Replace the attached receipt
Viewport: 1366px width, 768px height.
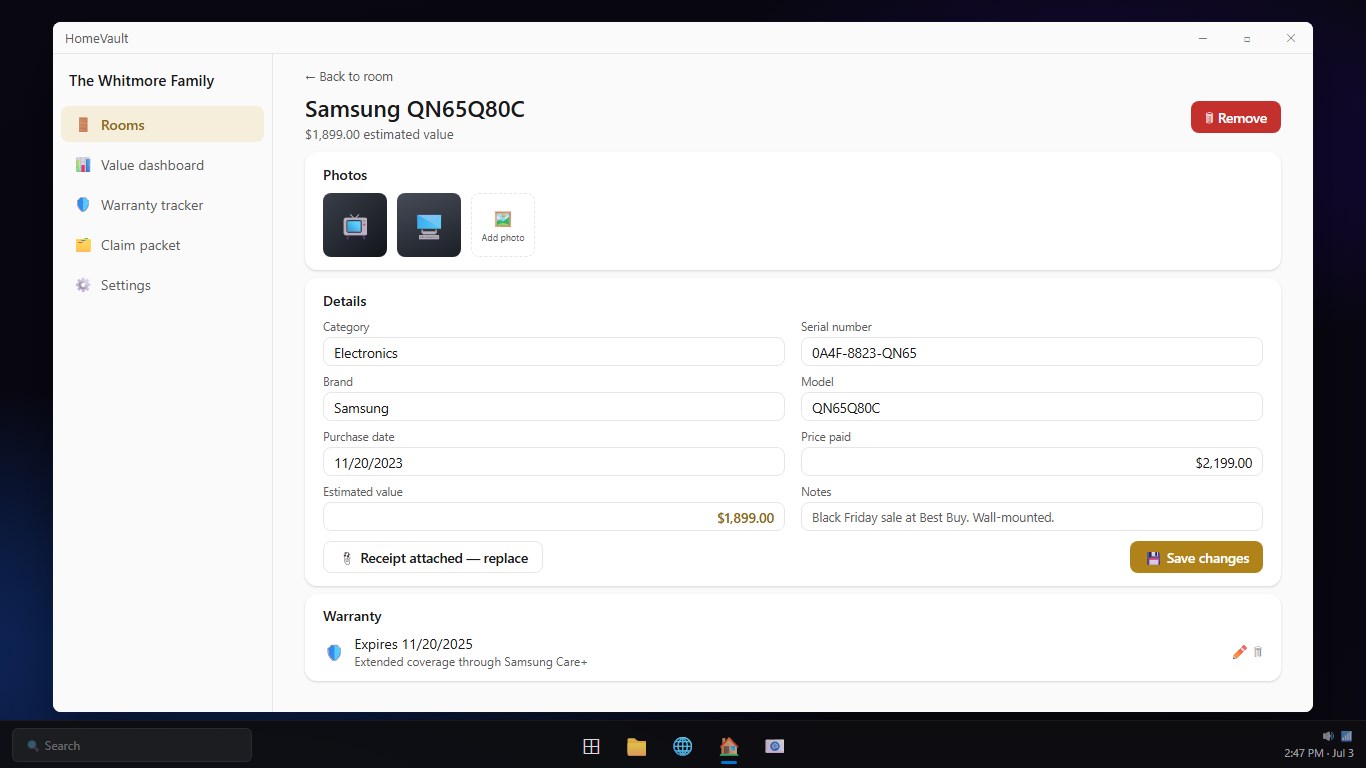[433, 558]
